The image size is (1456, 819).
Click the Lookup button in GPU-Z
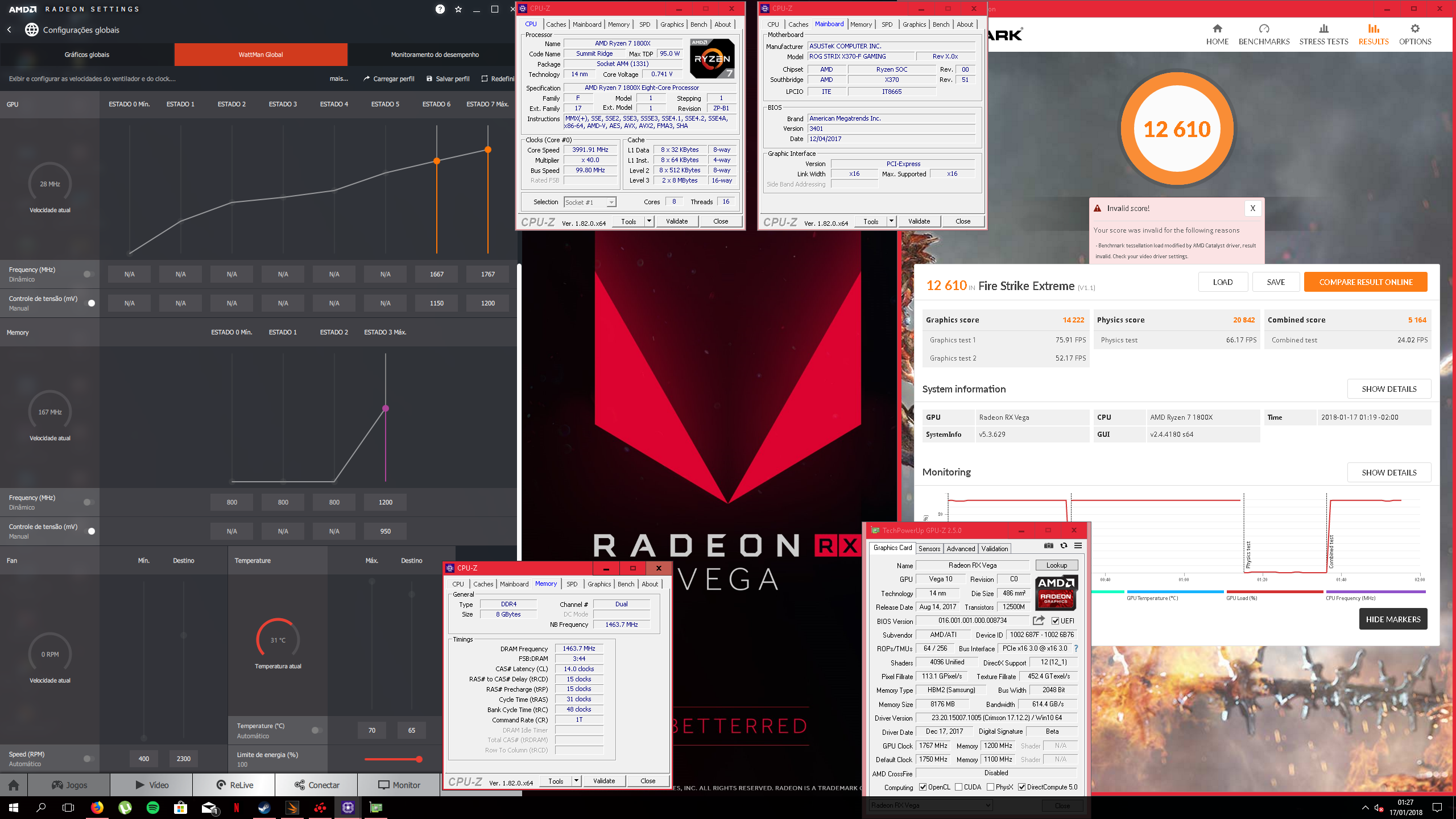tap(1056, 565)
